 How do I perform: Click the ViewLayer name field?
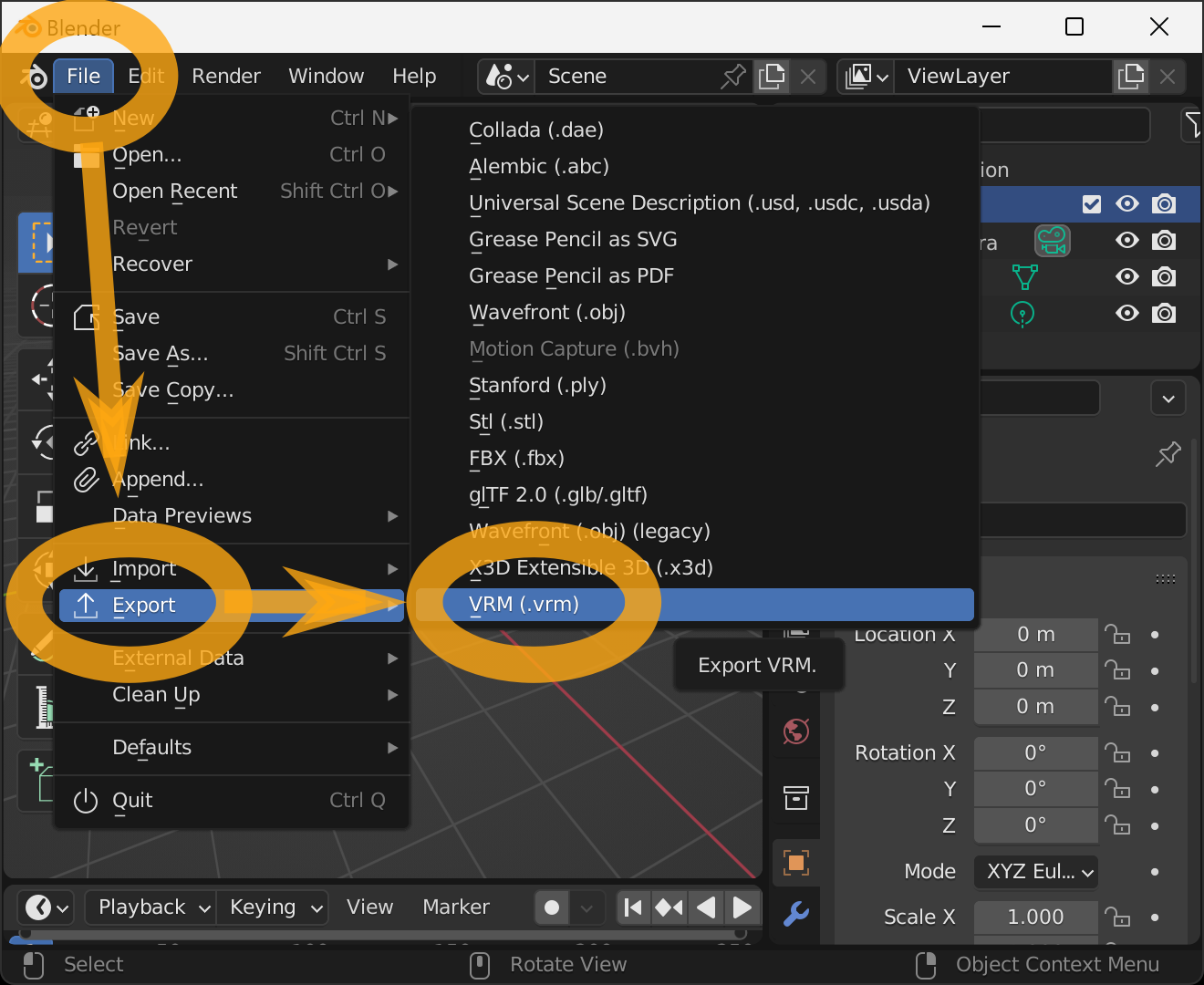(x=1002, y=77)
